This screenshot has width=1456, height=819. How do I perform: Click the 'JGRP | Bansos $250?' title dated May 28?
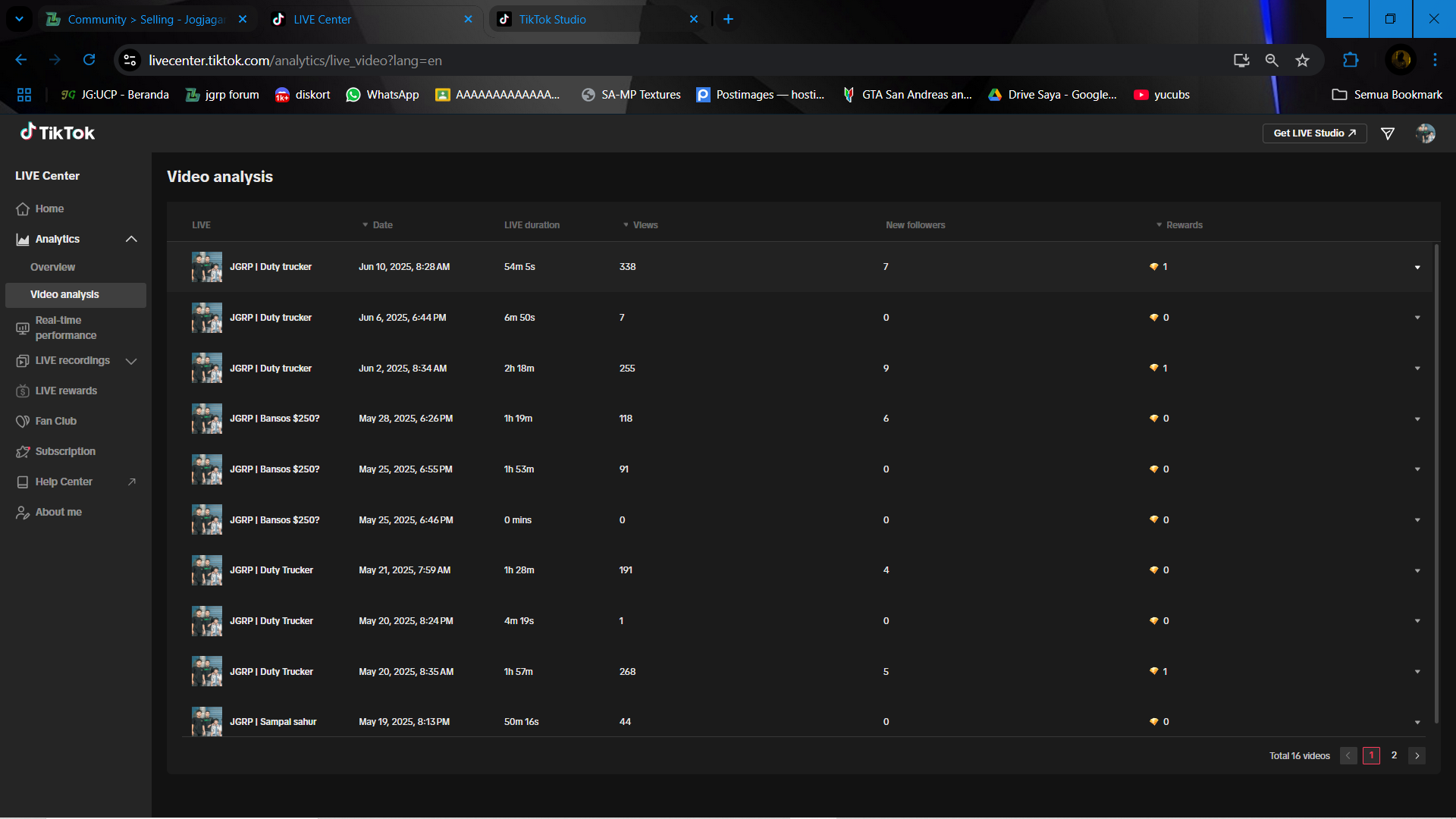[x=275, y=419]
